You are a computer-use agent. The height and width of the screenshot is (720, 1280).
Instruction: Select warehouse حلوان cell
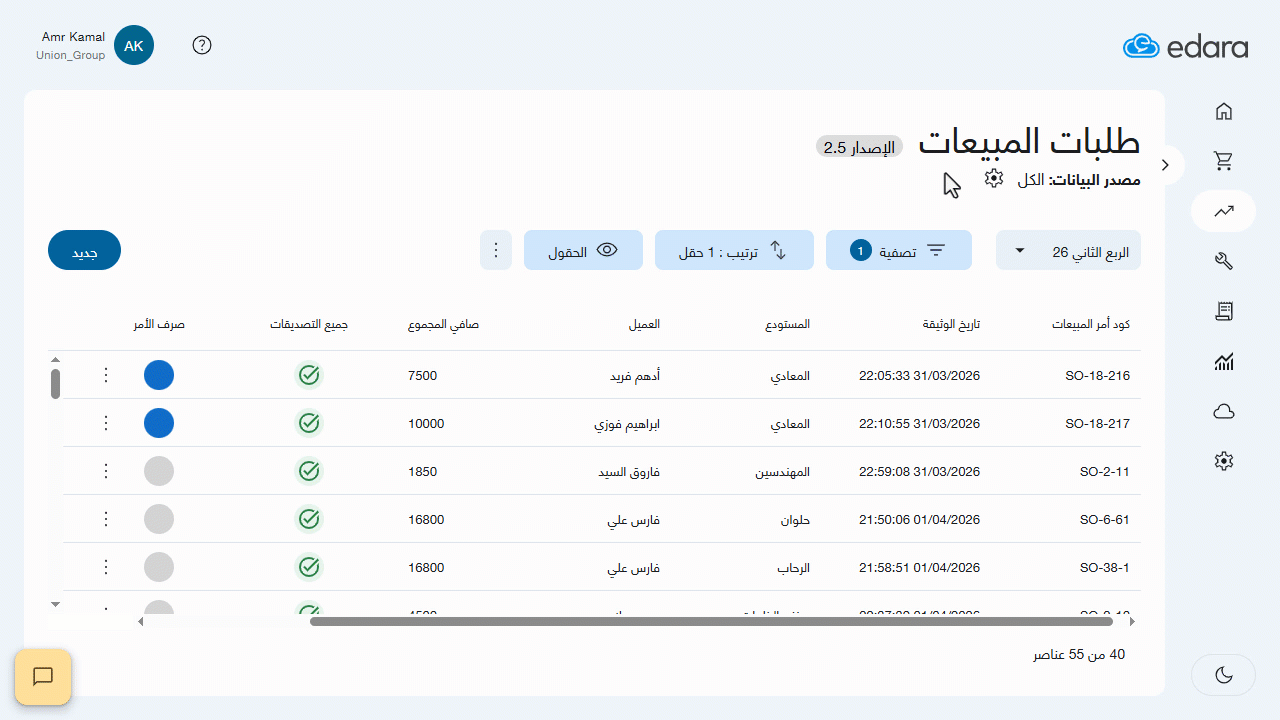[x=795, y=520]
